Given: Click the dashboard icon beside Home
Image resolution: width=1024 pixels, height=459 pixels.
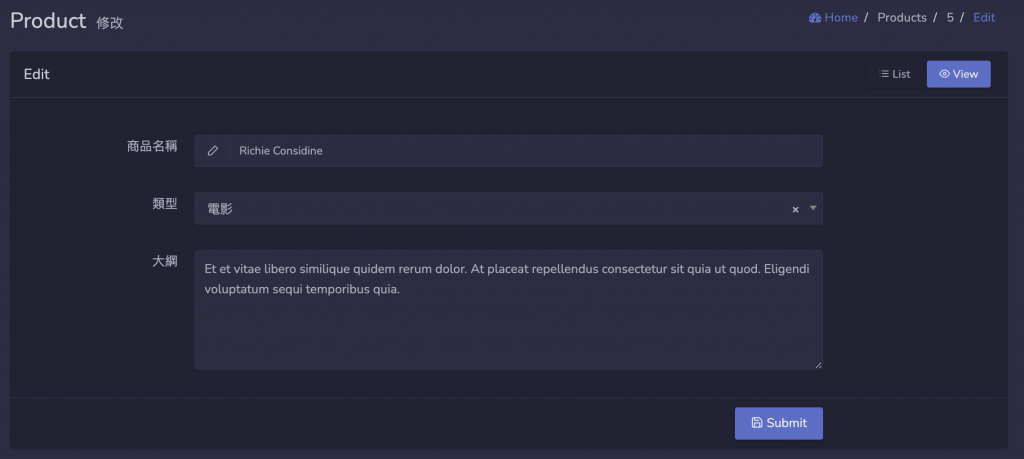Looking at the screenshot, I should [815, 18].
